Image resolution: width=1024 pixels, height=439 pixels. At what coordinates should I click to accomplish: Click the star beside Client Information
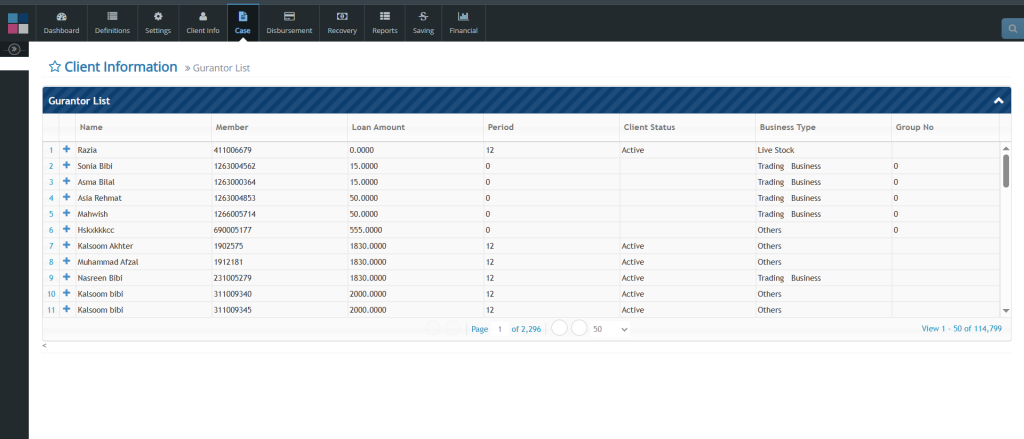tap(55, 67)
